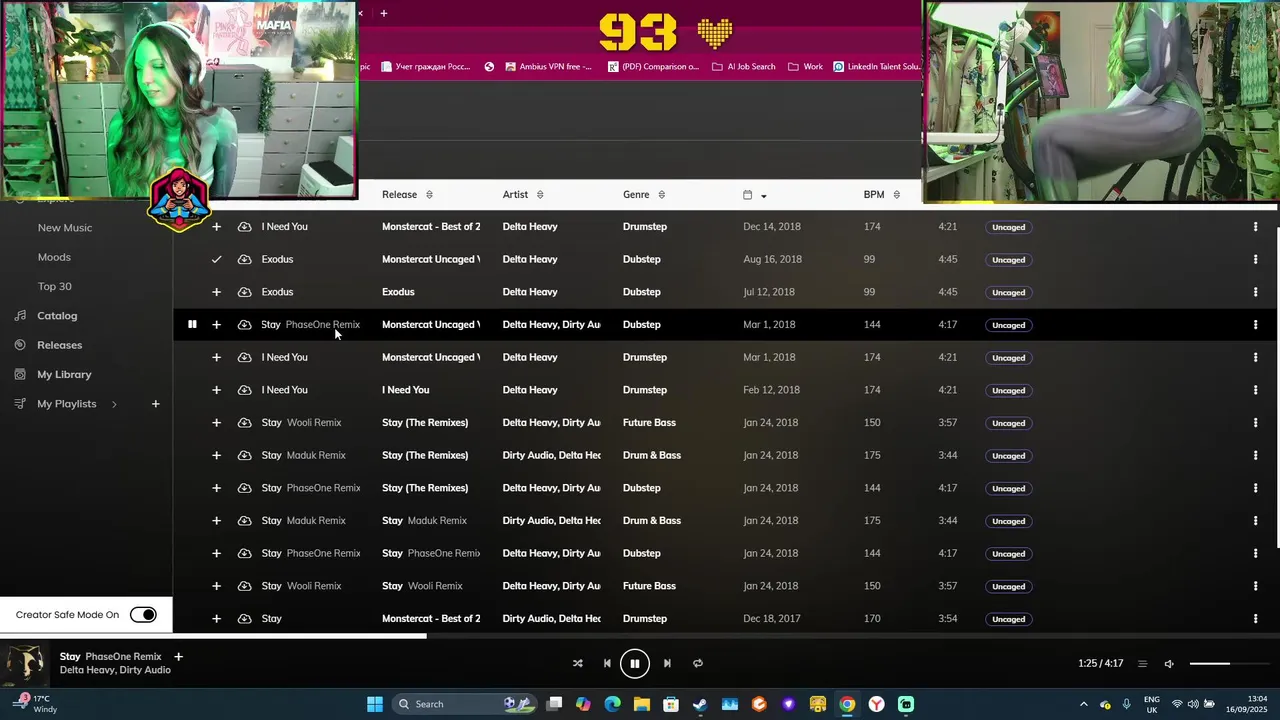The height and width of the screenshot is (720, 1280).
Task: Download Exodus track dated Jul 12, 2018
Action: pos(244,292)
